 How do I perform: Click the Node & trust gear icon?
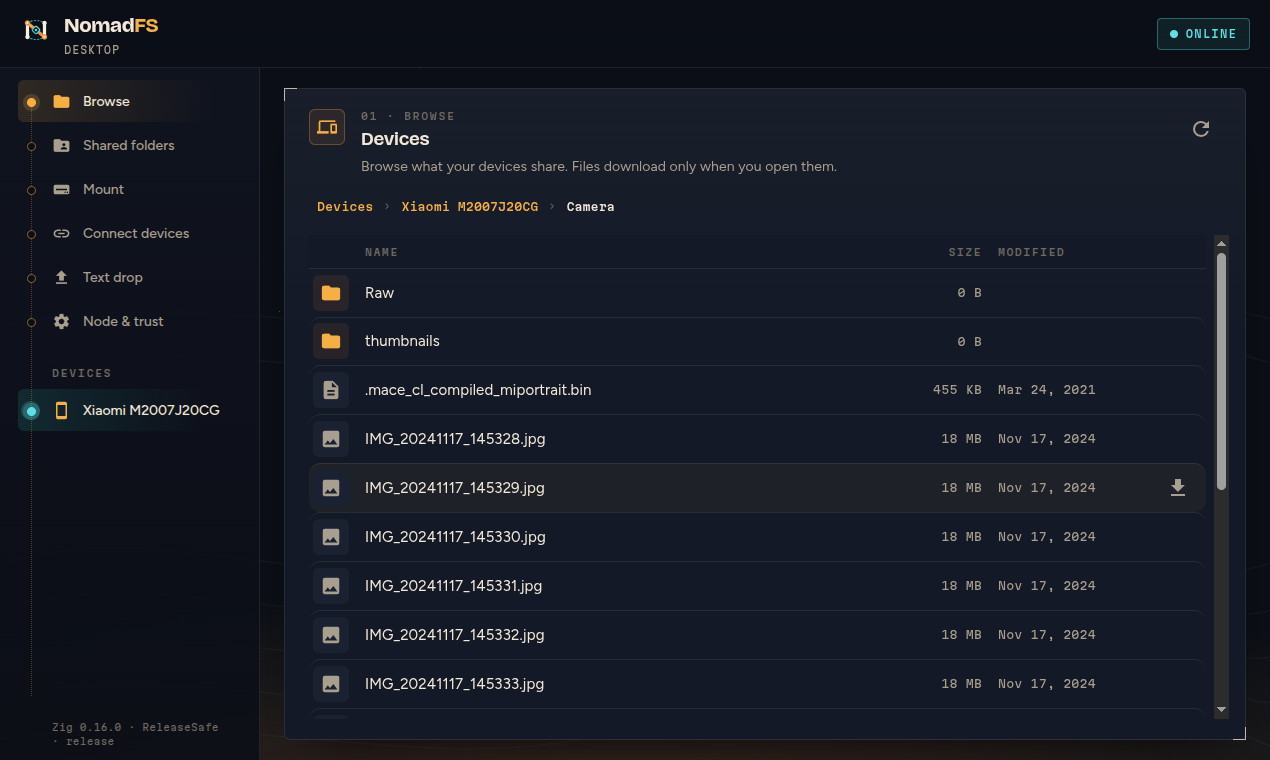click(x=61, y=321)
